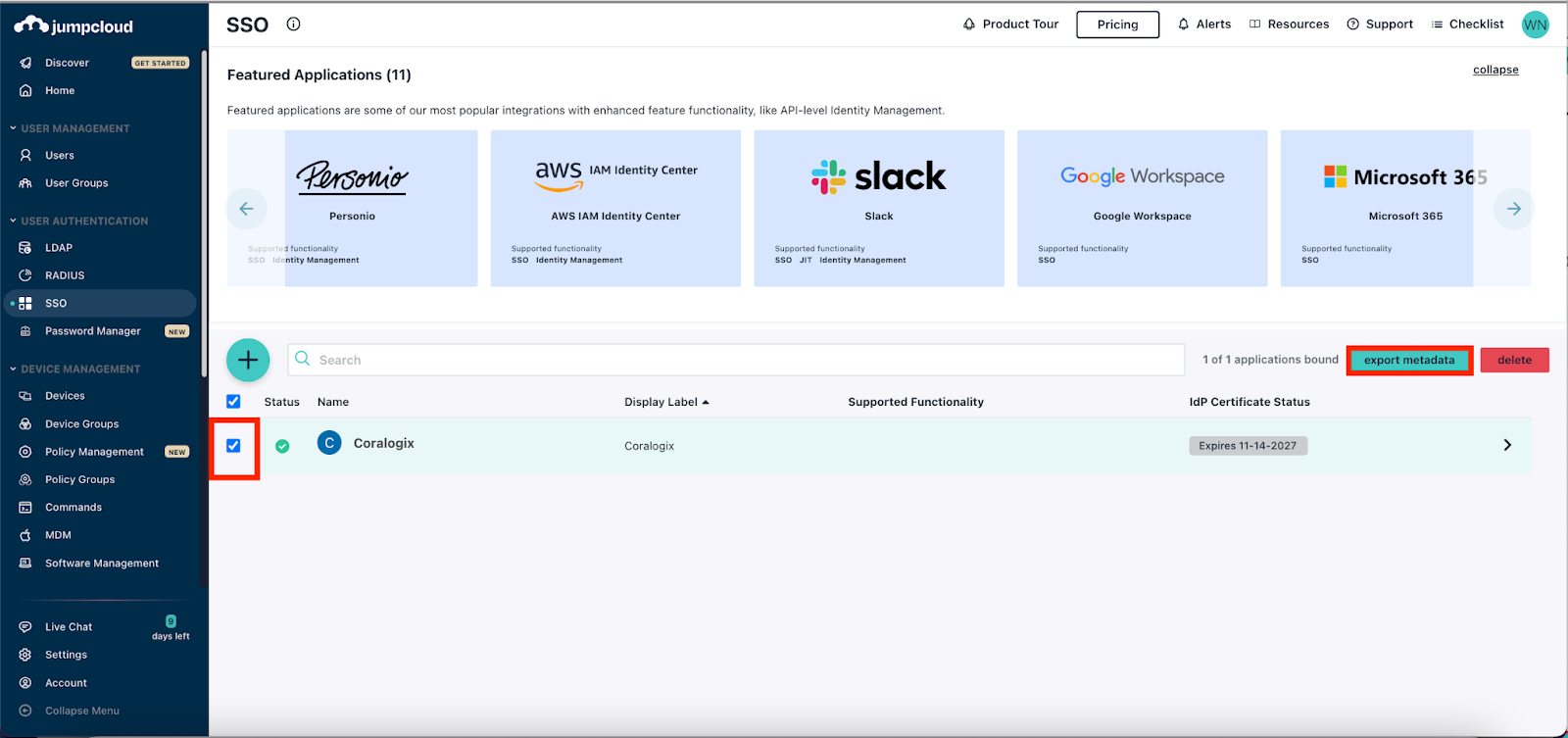Image resolution: width=1568 pixels, height=738 pixels.
Task: Open Software Management in the sidebar
Action: 102,564
